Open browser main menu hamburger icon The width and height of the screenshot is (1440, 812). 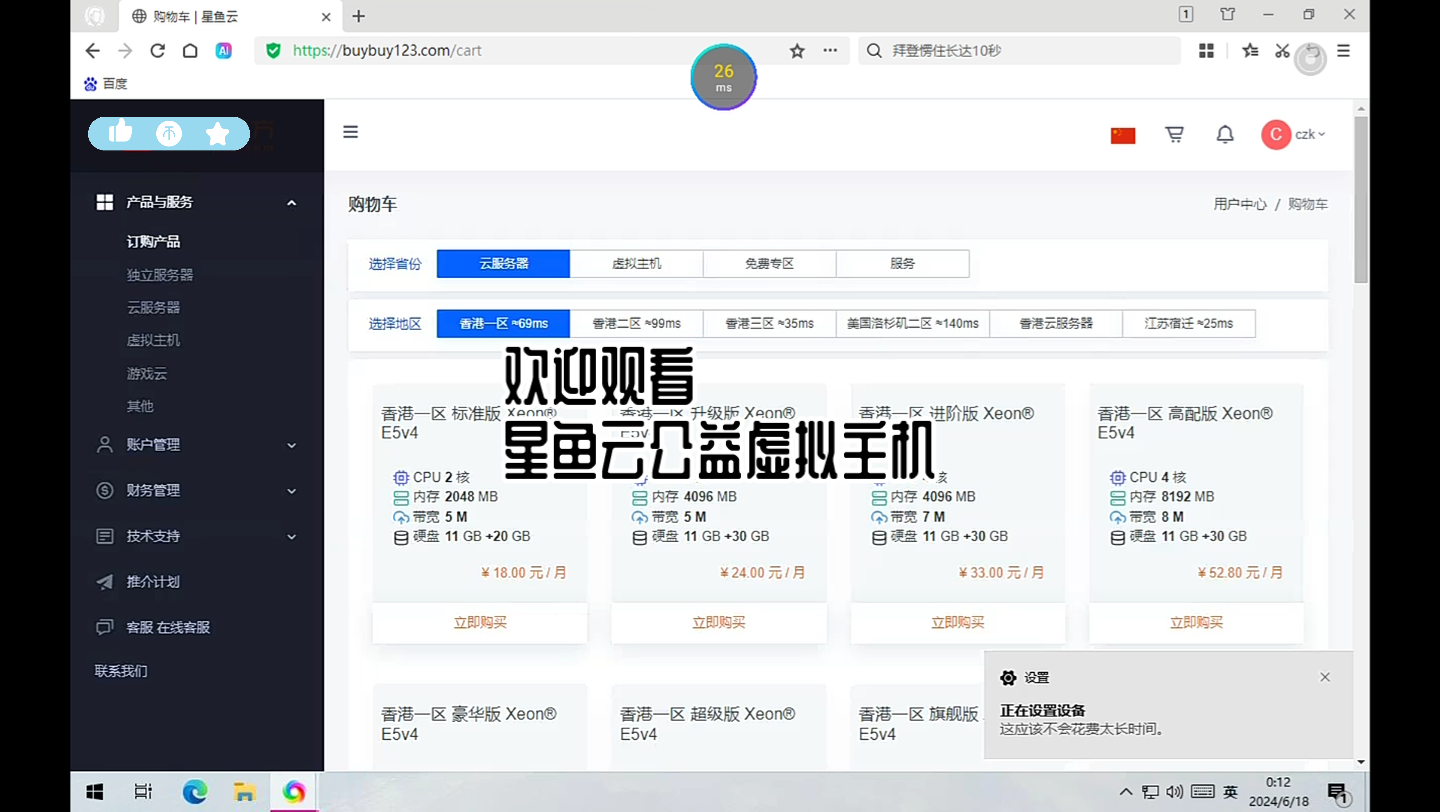[x=1343, y=51]
